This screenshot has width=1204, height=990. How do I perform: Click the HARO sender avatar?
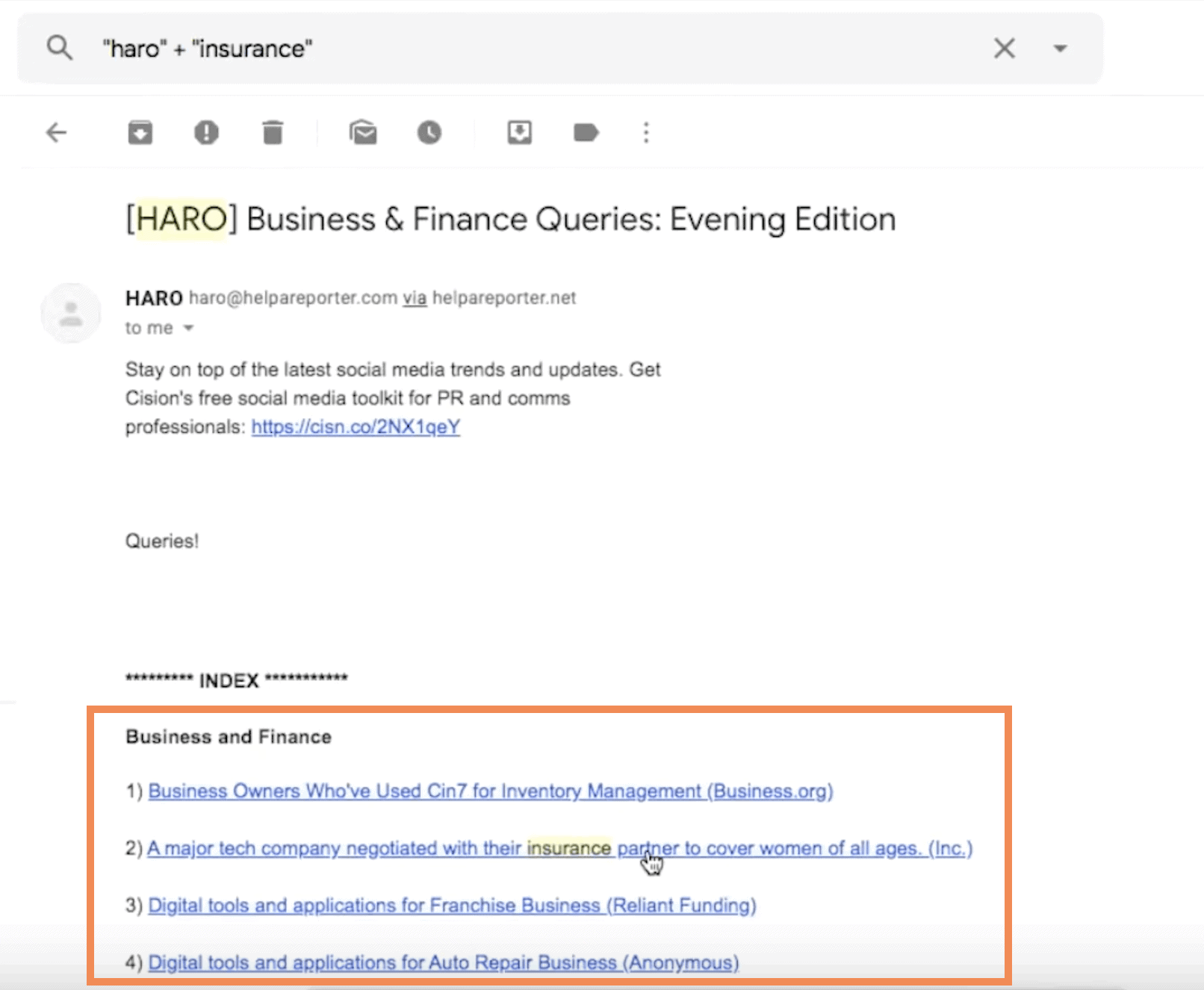[71, 313]
